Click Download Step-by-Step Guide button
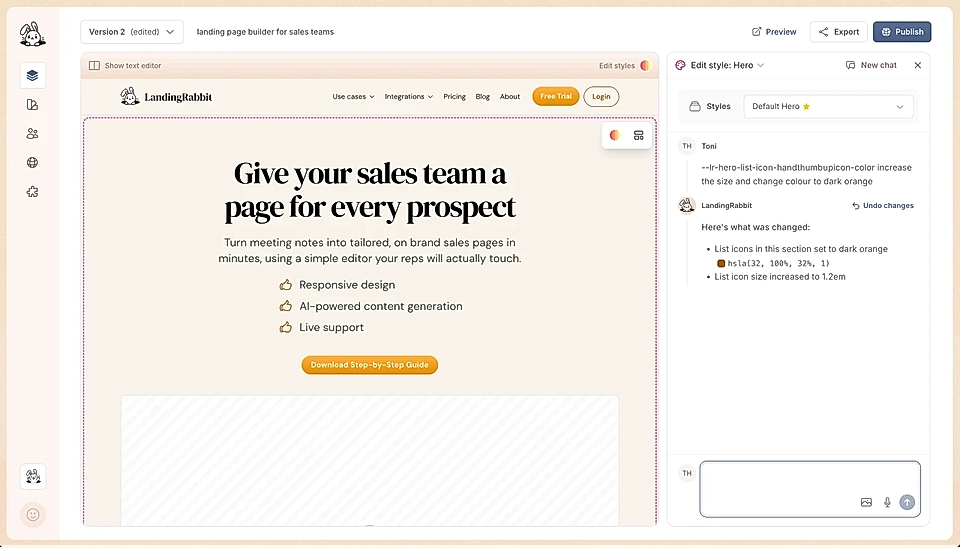960x548 pixels. [369, 365]
